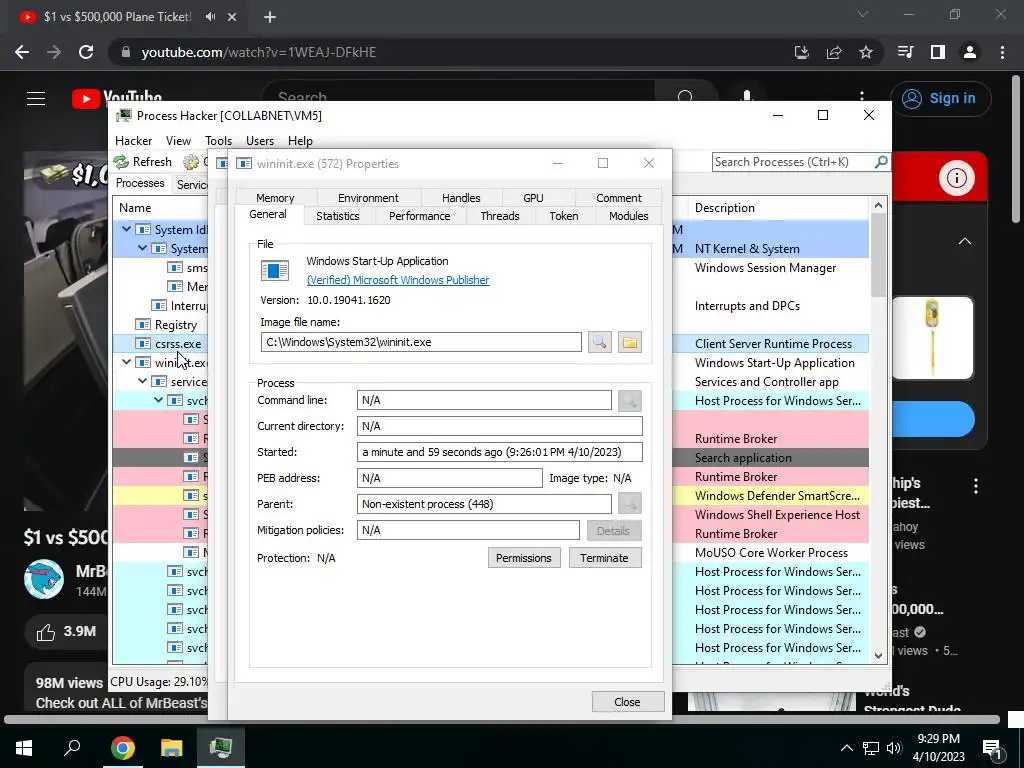Switch to the GPU tab
1024x768 pixels.
[533, 197]
